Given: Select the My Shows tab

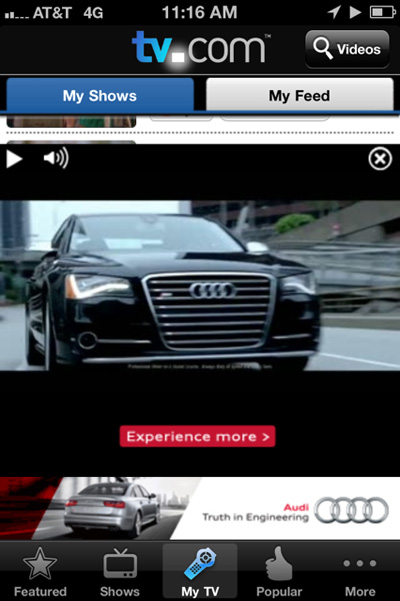Looking at the screenshot, I should click(x=100, y=95).
